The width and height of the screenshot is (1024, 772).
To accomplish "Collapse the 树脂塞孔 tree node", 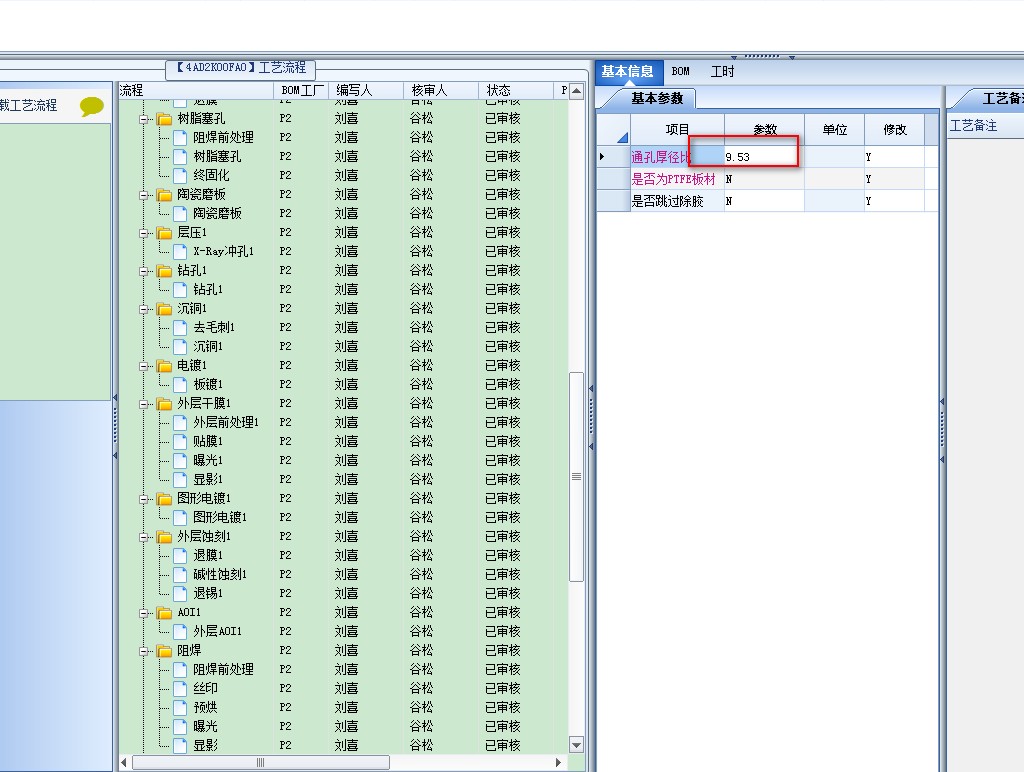I will 144,120.
